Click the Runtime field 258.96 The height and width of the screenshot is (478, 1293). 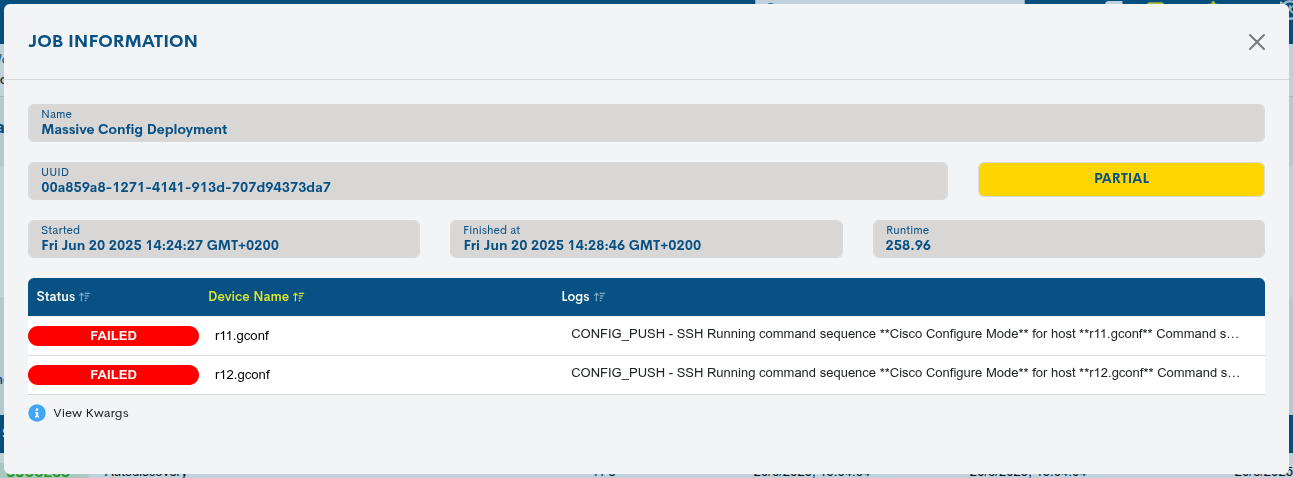point(1069,239)
